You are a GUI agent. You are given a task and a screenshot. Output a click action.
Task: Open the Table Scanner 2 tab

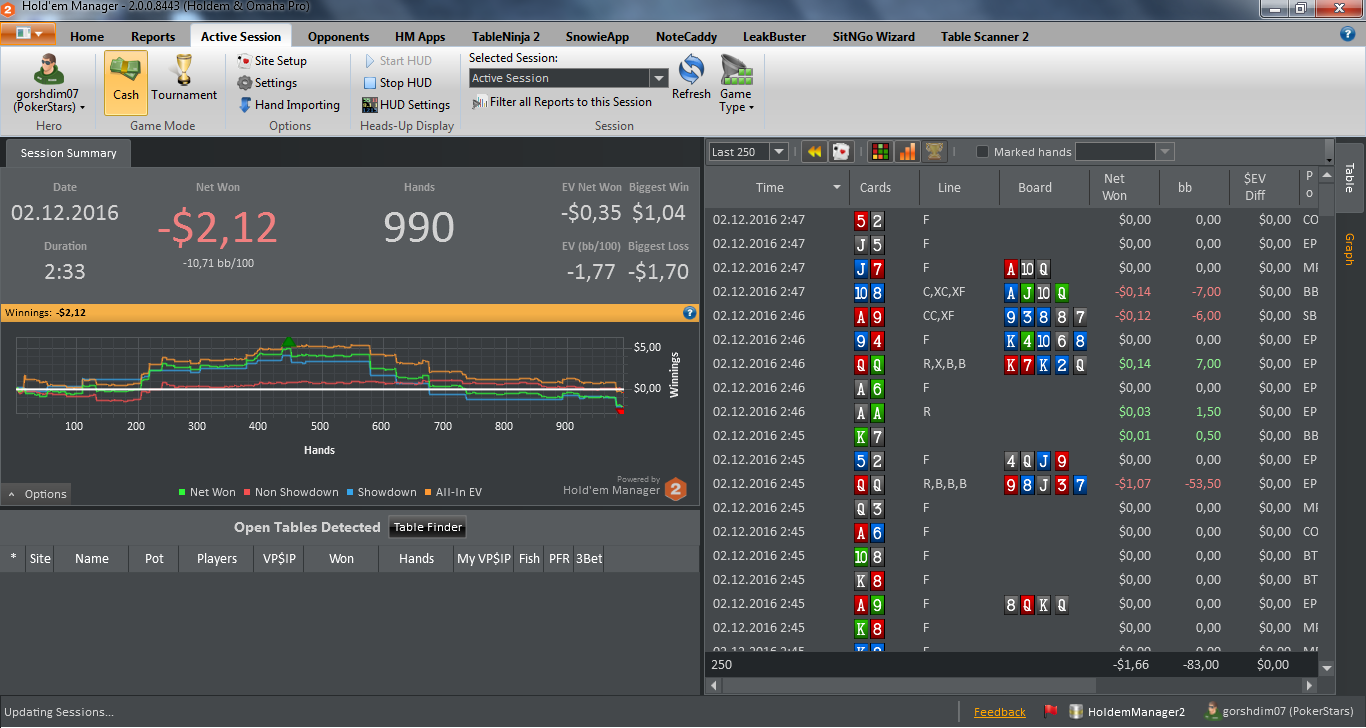tap(985, 37)
